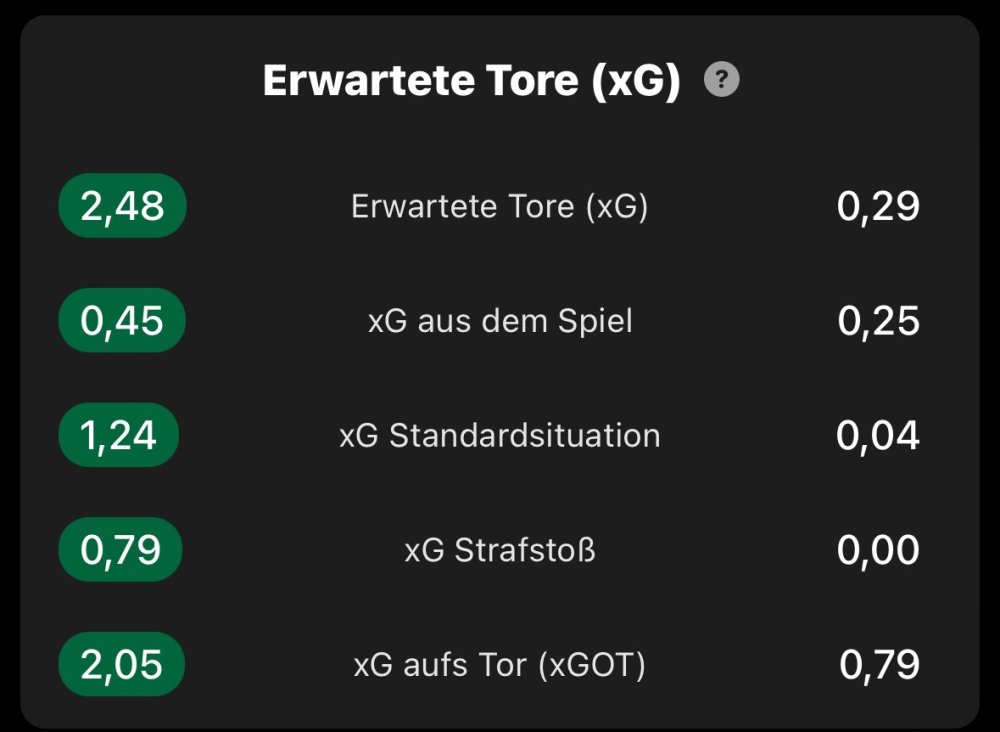Screen dimensions: 1000x732
Task: Tap the away value 0,29
Action: click(878, 206)
